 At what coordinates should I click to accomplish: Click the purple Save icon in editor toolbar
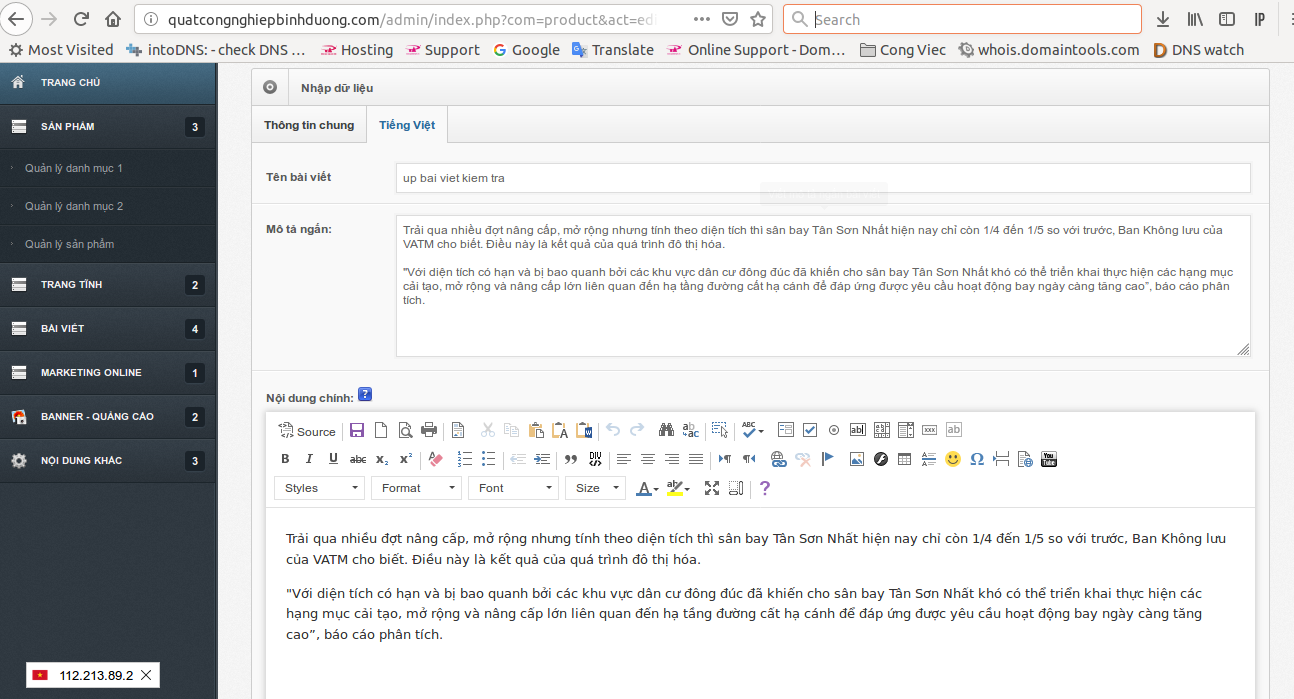coord(357,430)
